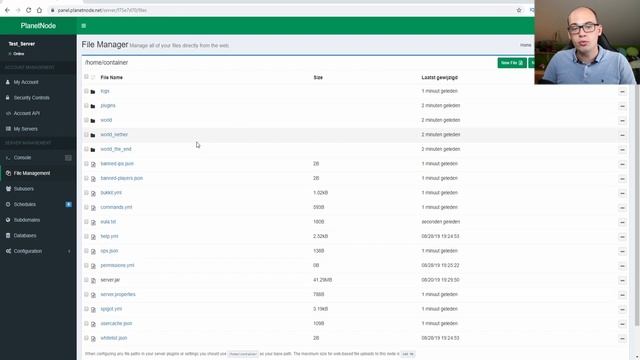
Task: Click file icon beside eula.txt
Action: [93, 222]
